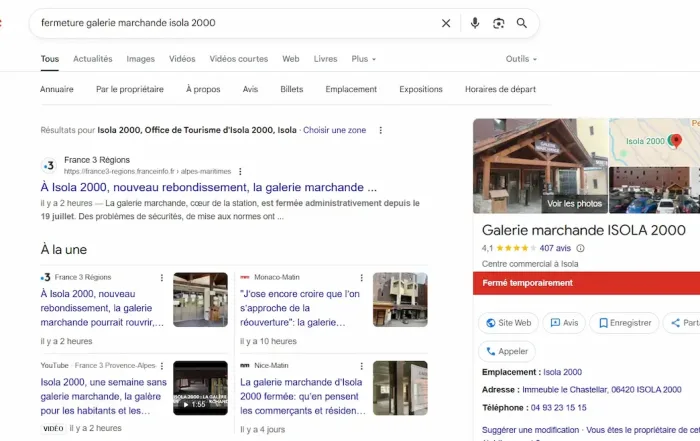Expand the Outils dropdown

coord(521,59)
